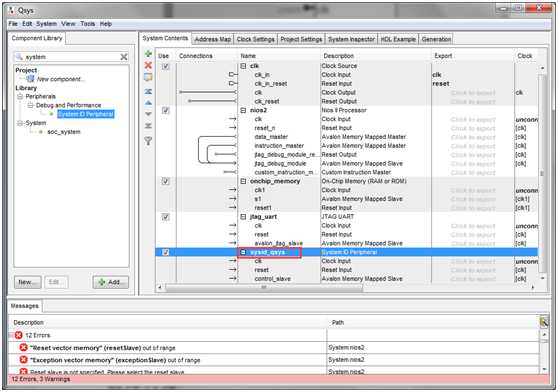Screen dimensions: 558x392
Task: Click the Messages panel scrollbar down arrow
Action: (x=544, y=369)
